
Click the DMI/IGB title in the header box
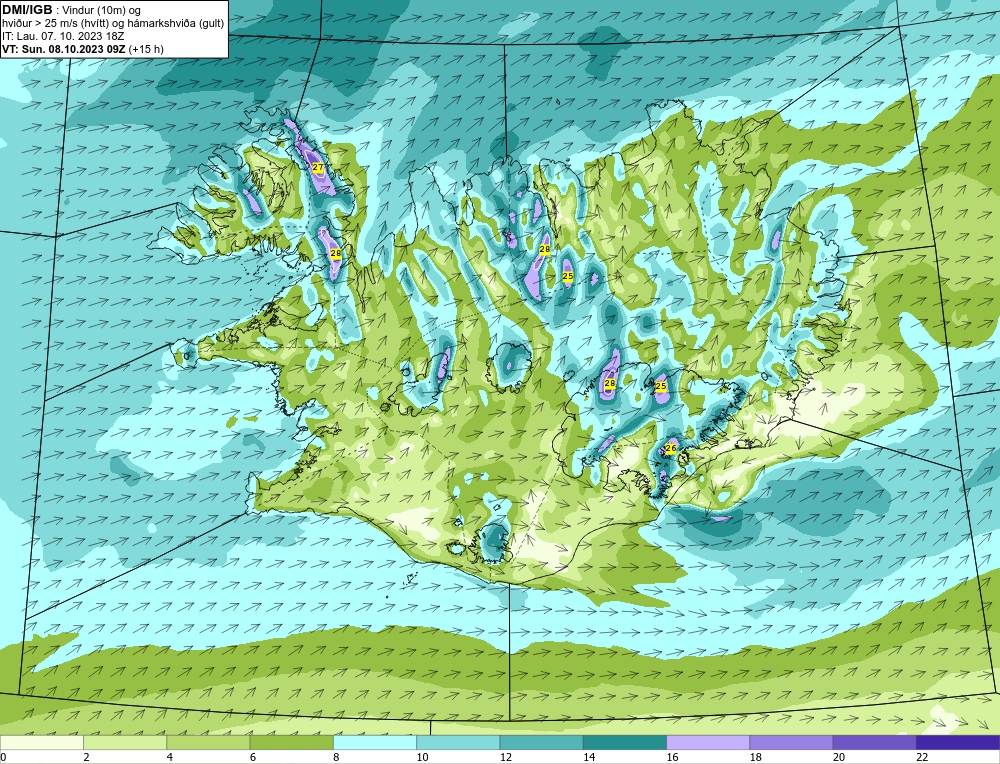click(x=28, y=10)
